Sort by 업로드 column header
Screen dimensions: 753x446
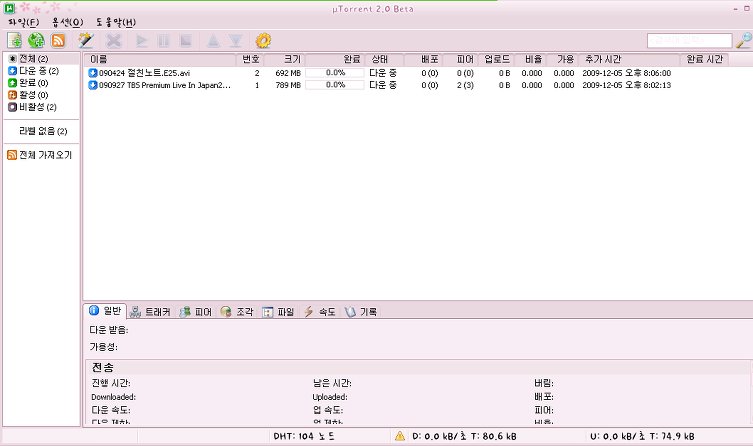pos(496,59)
